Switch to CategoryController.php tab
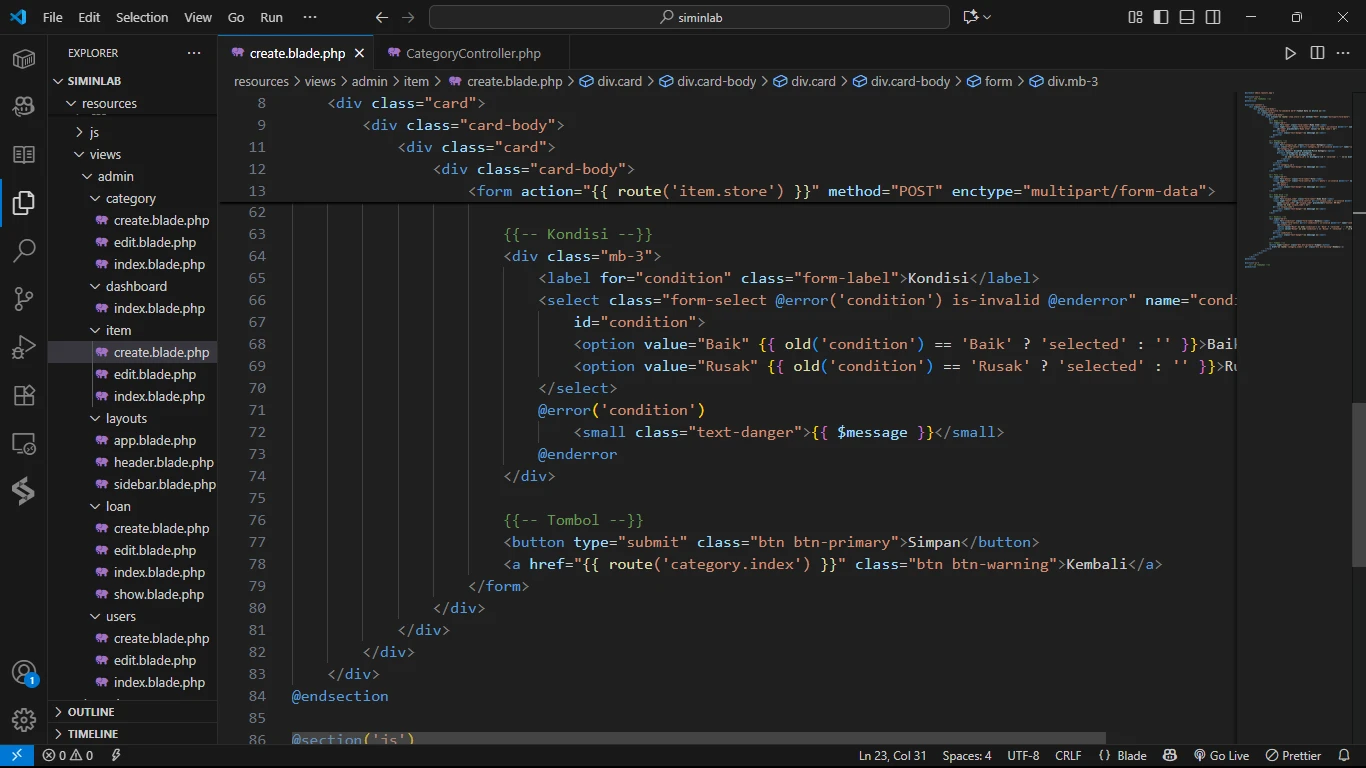The image size is (1366, 768). [x=472, y=53]
